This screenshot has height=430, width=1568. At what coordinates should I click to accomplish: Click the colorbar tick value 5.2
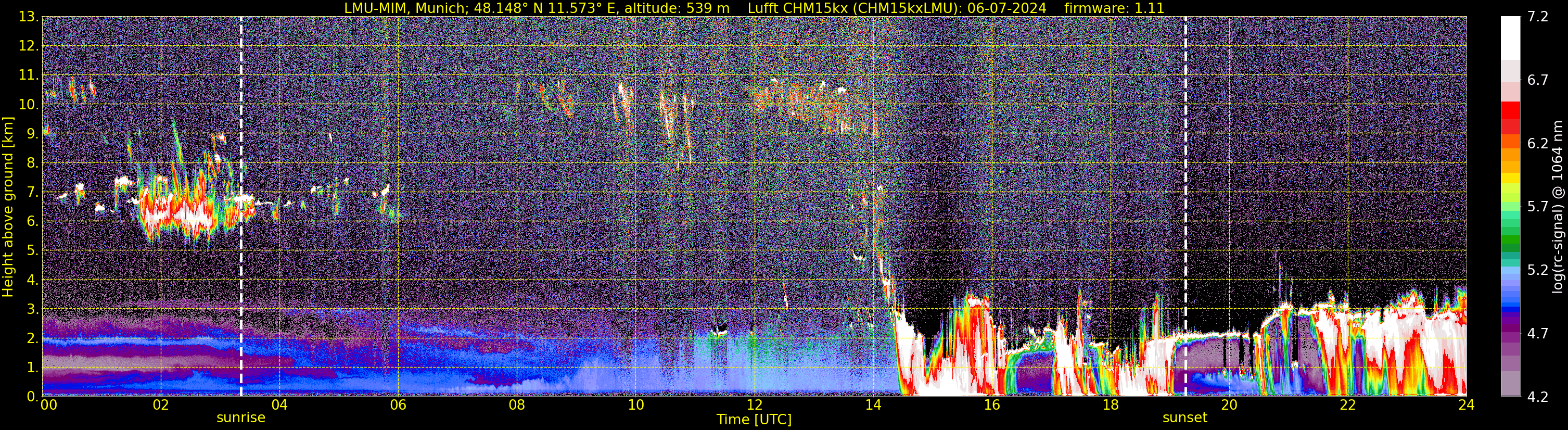click(x=1538, y=270)
